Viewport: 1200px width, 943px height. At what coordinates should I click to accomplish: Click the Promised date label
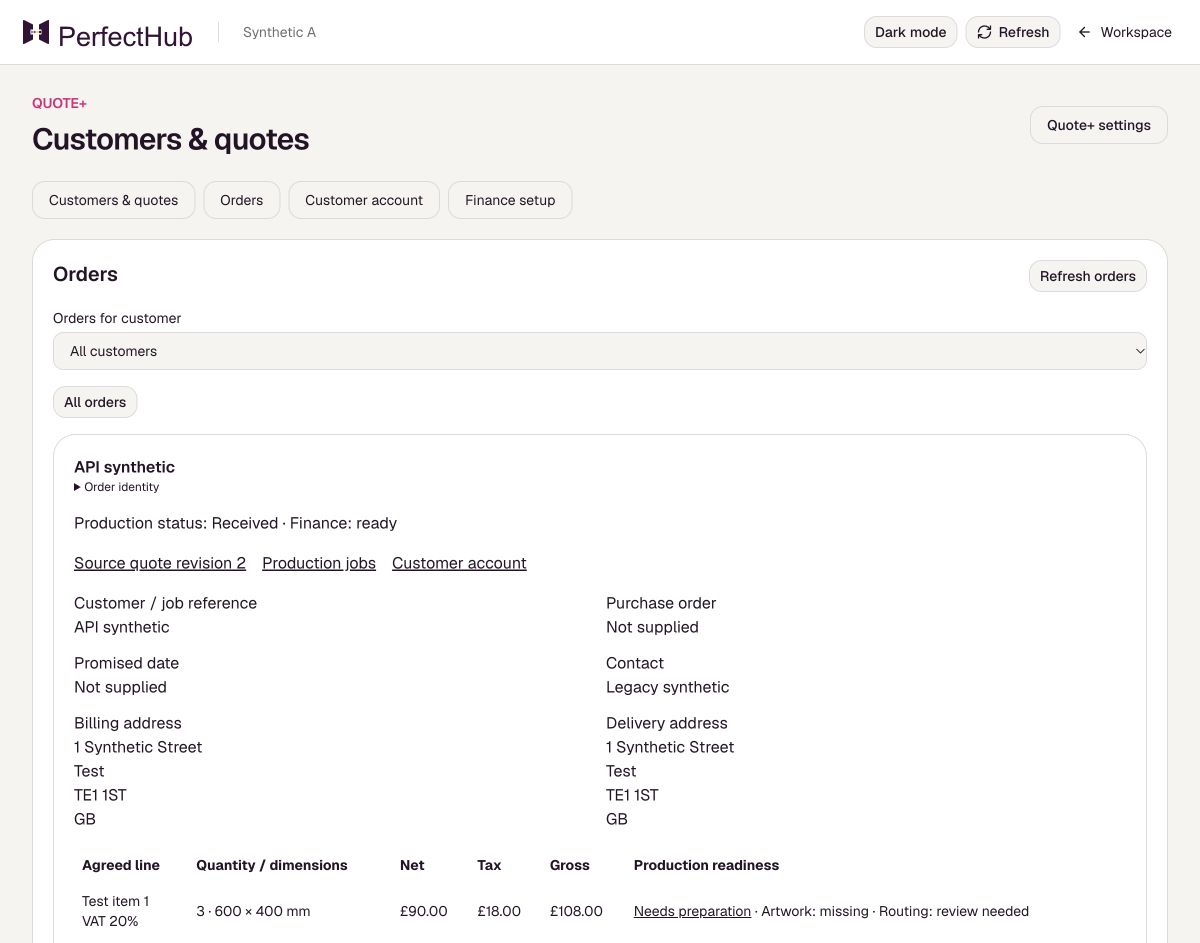[126, 663]
